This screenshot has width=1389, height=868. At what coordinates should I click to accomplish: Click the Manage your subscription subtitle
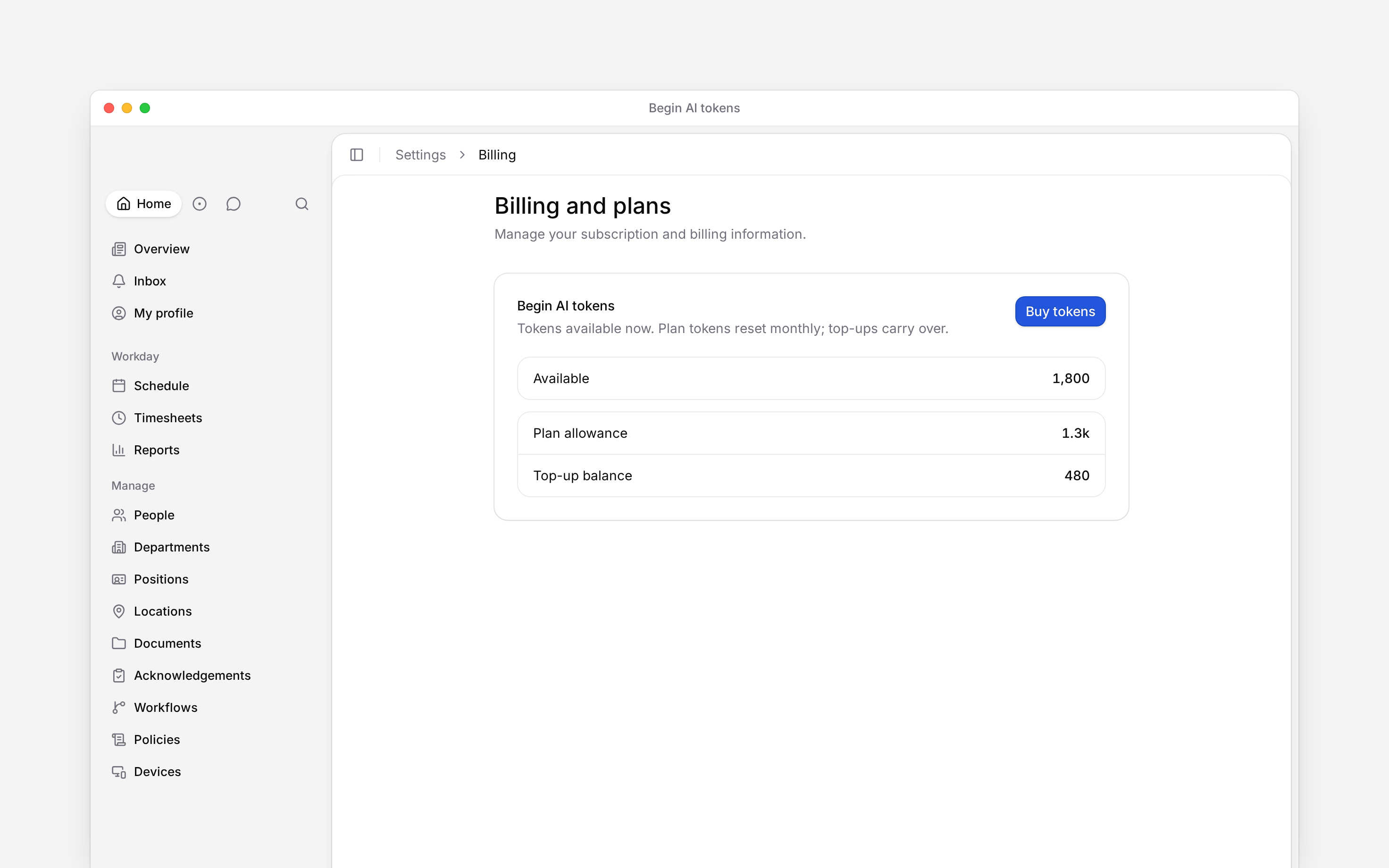click(650, 234)
